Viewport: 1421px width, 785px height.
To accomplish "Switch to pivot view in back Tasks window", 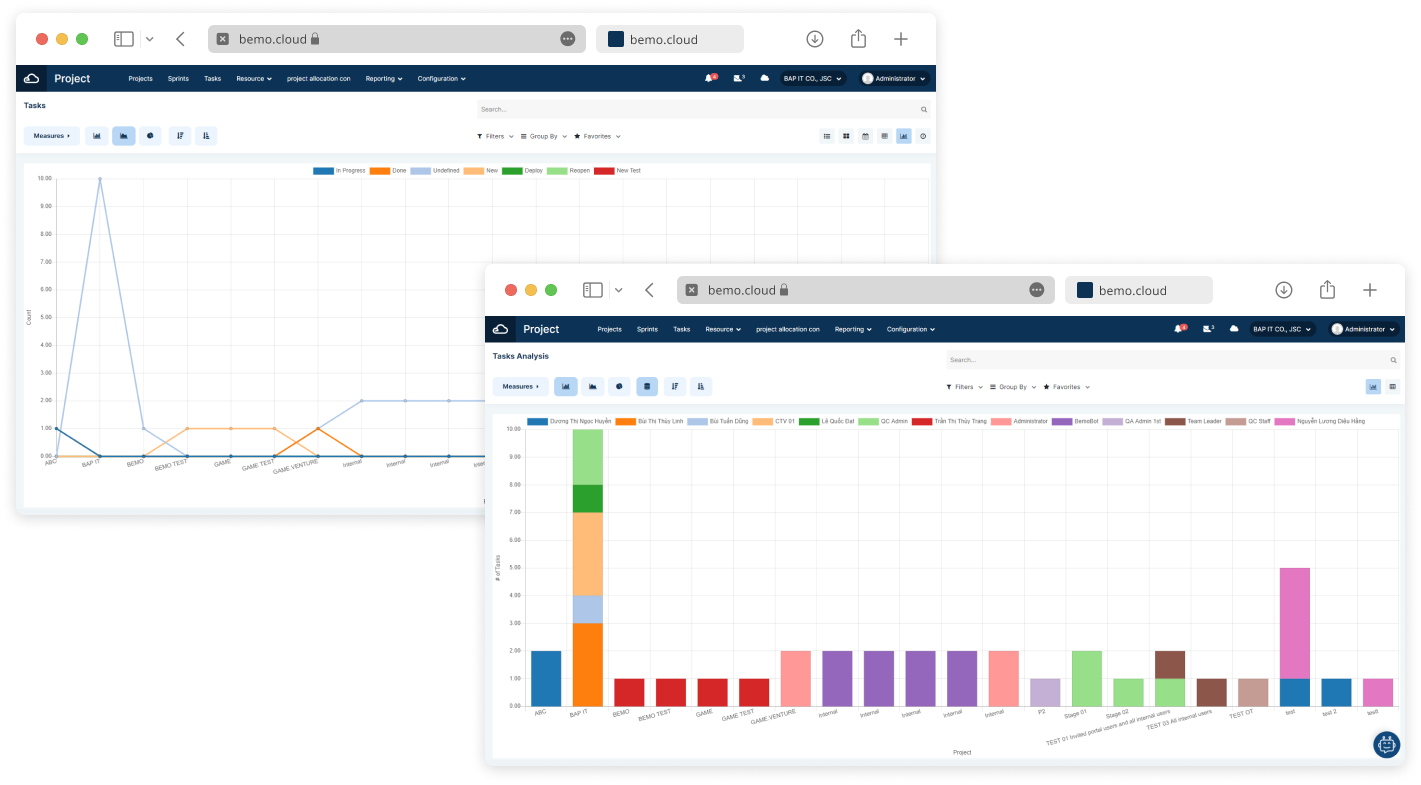I will [884, 136].
